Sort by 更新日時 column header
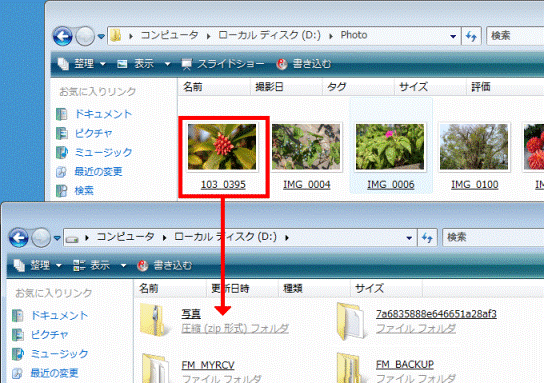The height and width of the screenshot is (383, 544). (242, 289)
